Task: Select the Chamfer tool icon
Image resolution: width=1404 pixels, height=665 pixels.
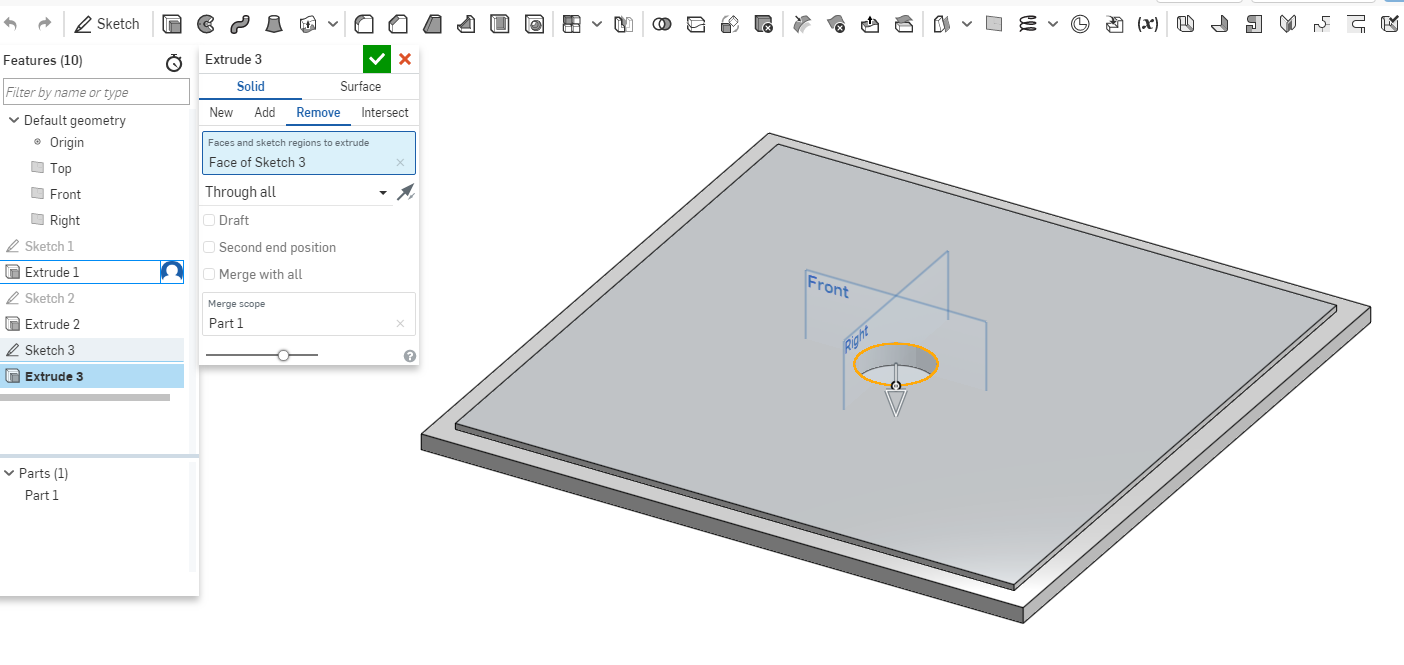Action: coord(398,24)
